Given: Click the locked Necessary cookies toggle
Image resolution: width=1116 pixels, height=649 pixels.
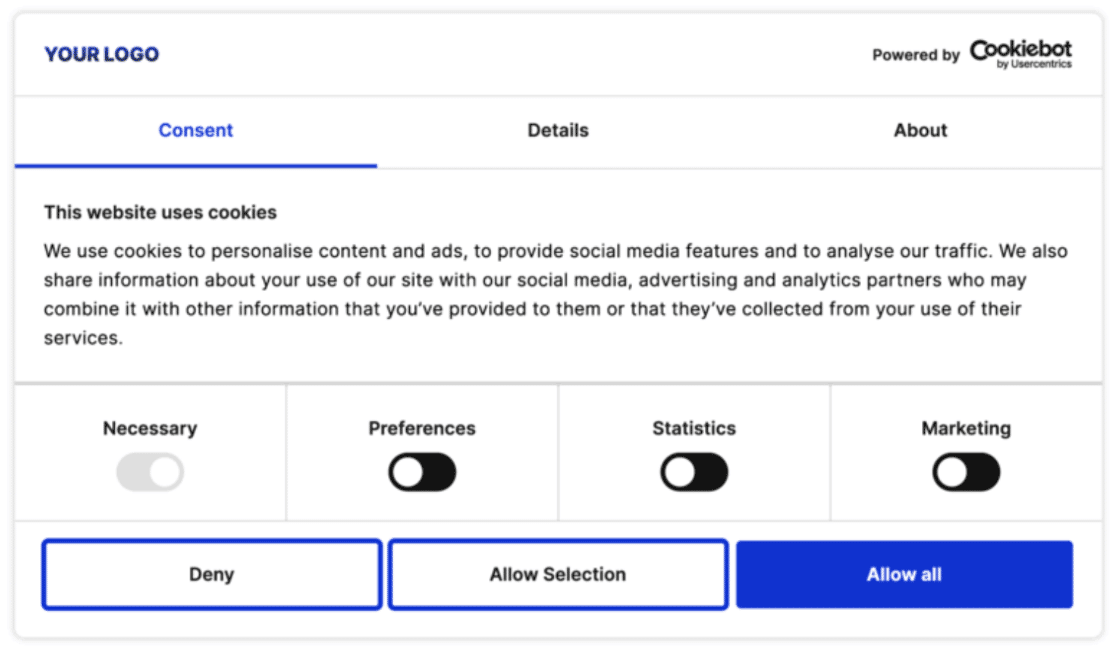Looking at the screenshot, I should coord(150,471).
